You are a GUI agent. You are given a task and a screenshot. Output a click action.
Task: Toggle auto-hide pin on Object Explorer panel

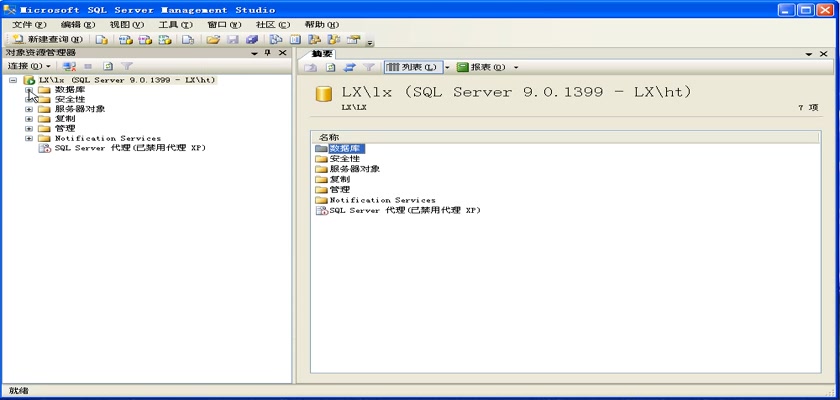coord(268,53)
